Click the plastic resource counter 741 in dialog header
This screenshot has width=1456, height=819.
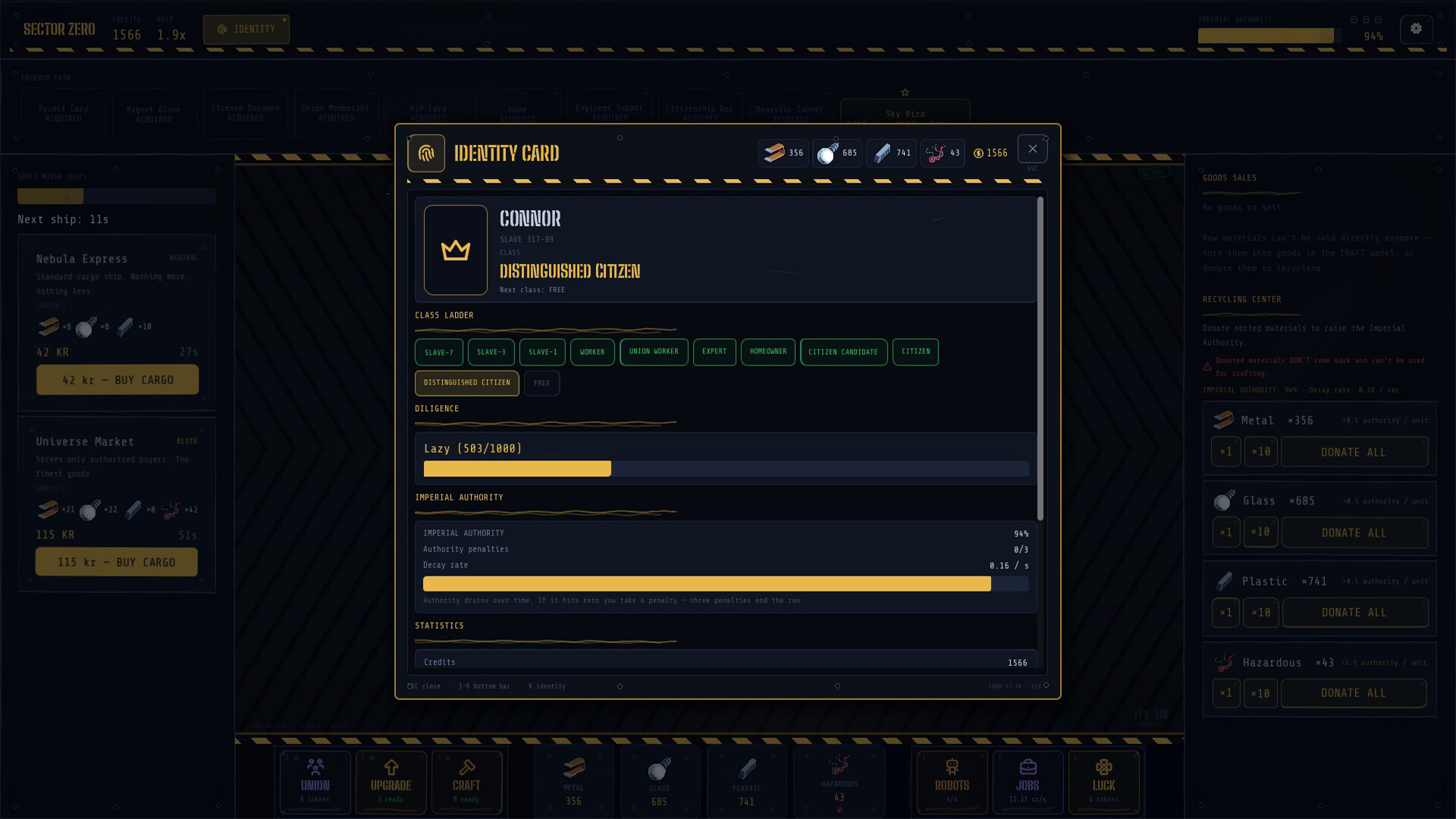891,153
